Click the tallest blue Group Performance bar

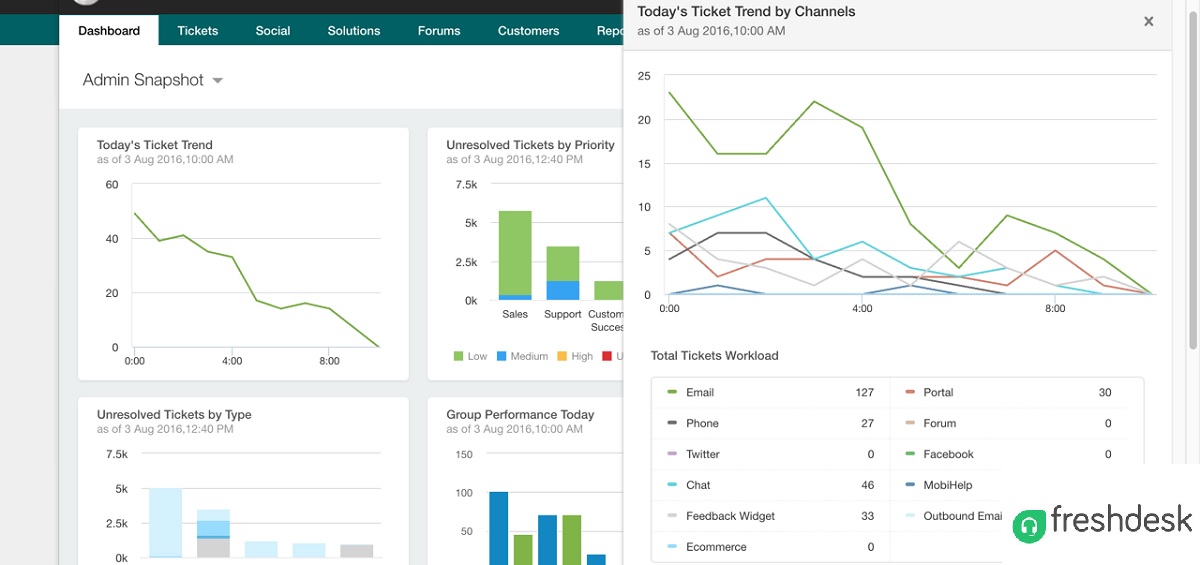(498, 528)
